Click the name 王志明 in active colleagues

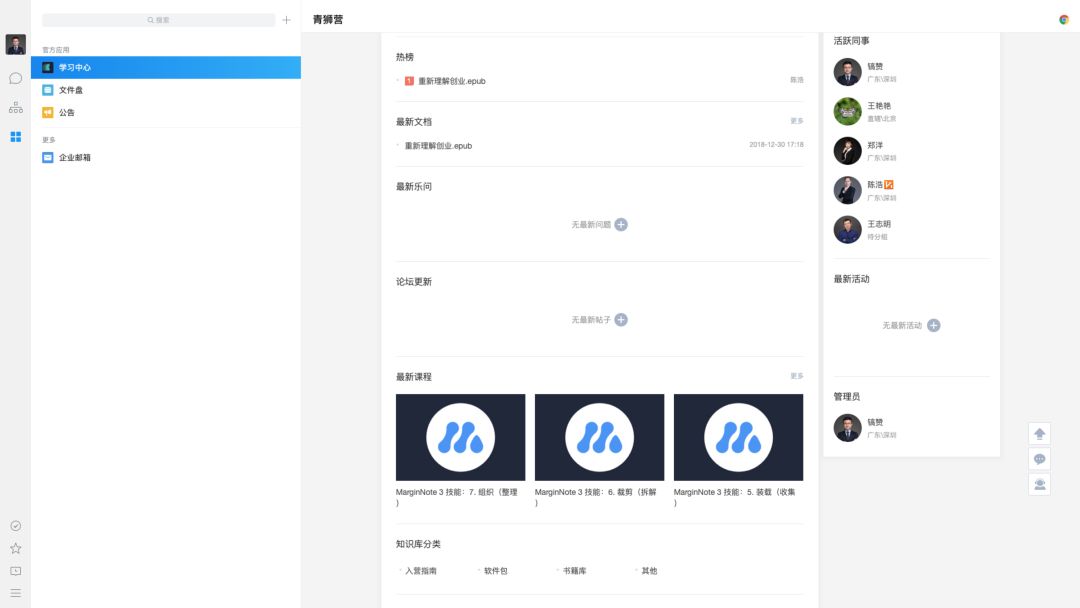coord(879,224)
